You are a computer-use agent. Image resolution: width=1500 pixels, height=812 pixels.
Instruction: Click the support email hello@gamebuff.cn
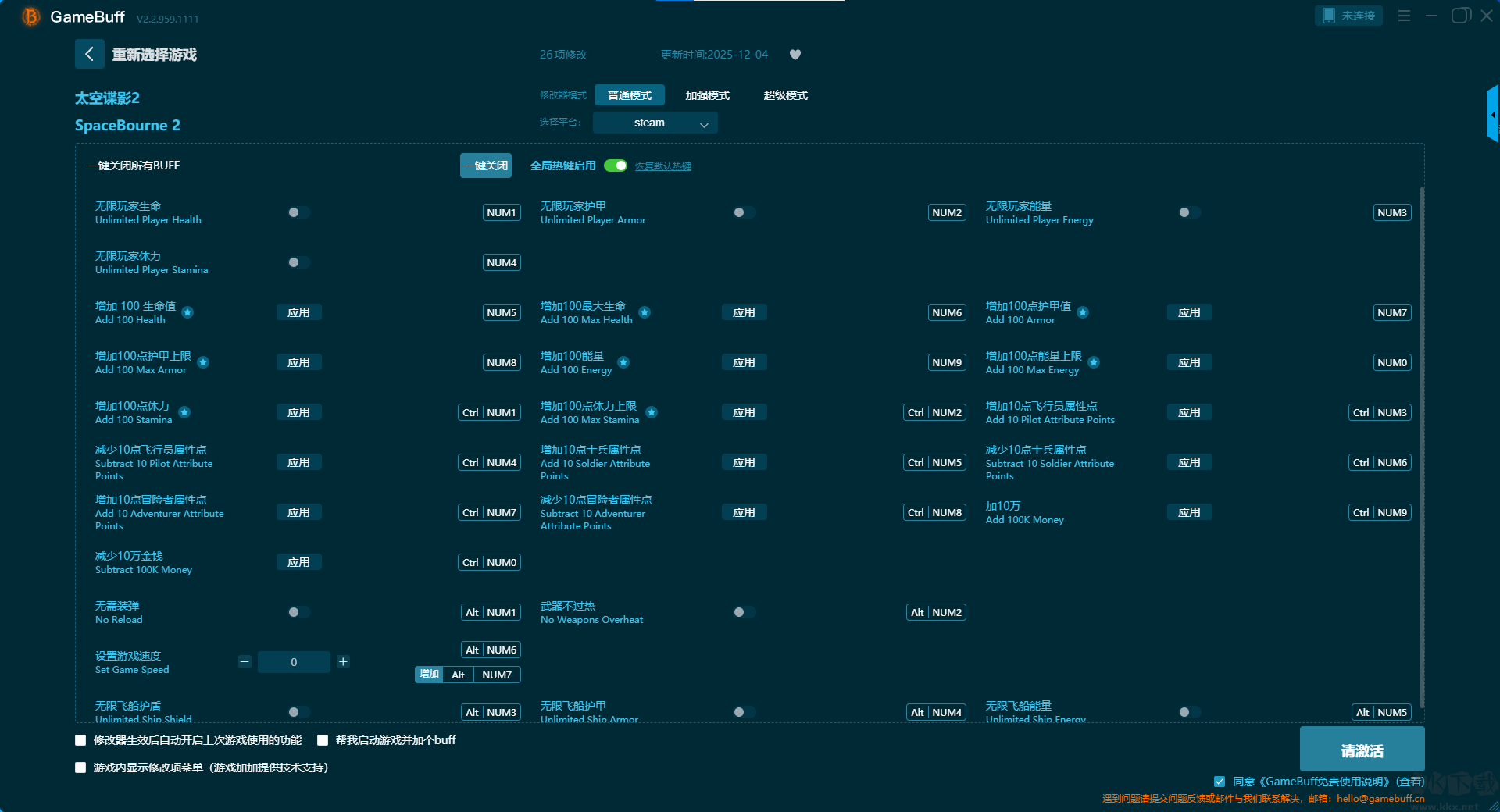[1380, 798]
